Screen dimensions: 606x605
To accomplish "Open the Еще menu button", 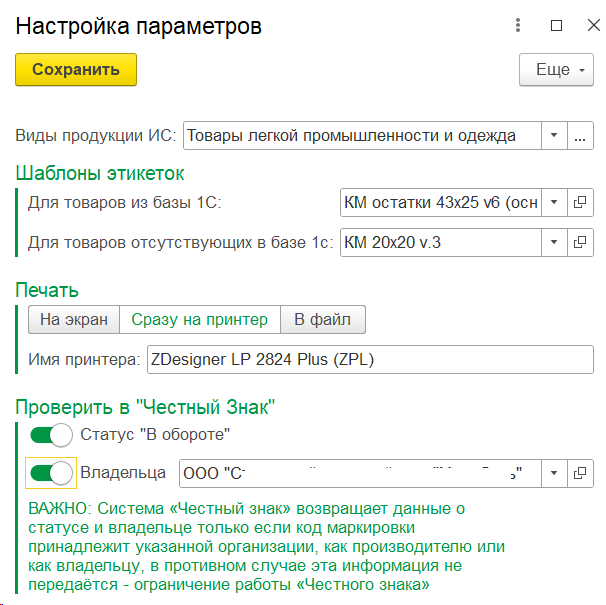I will click(558, 70).
